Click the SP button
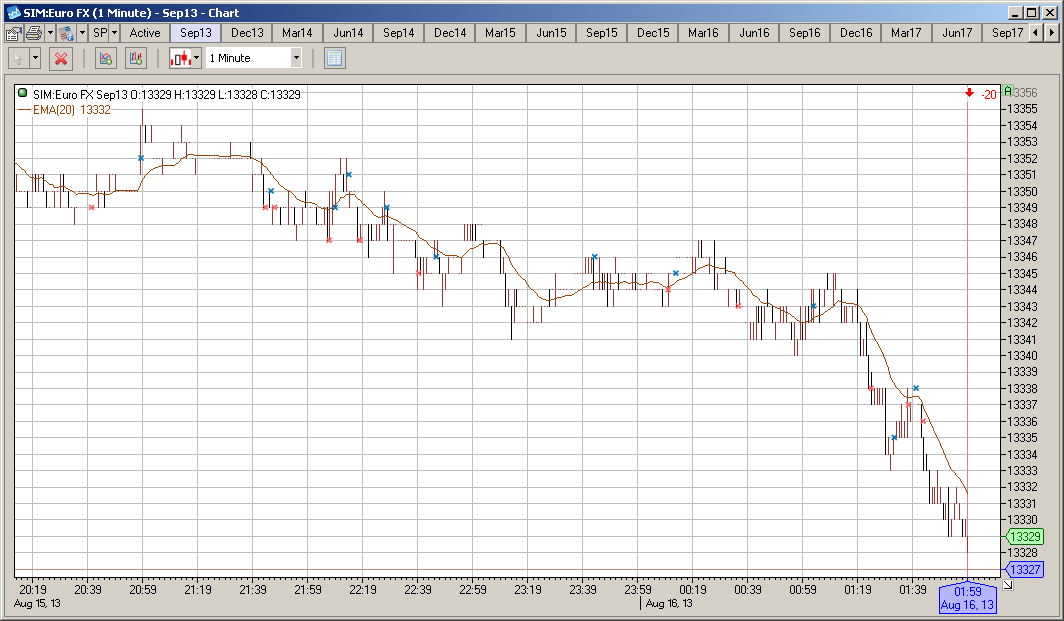 point(100,33)
